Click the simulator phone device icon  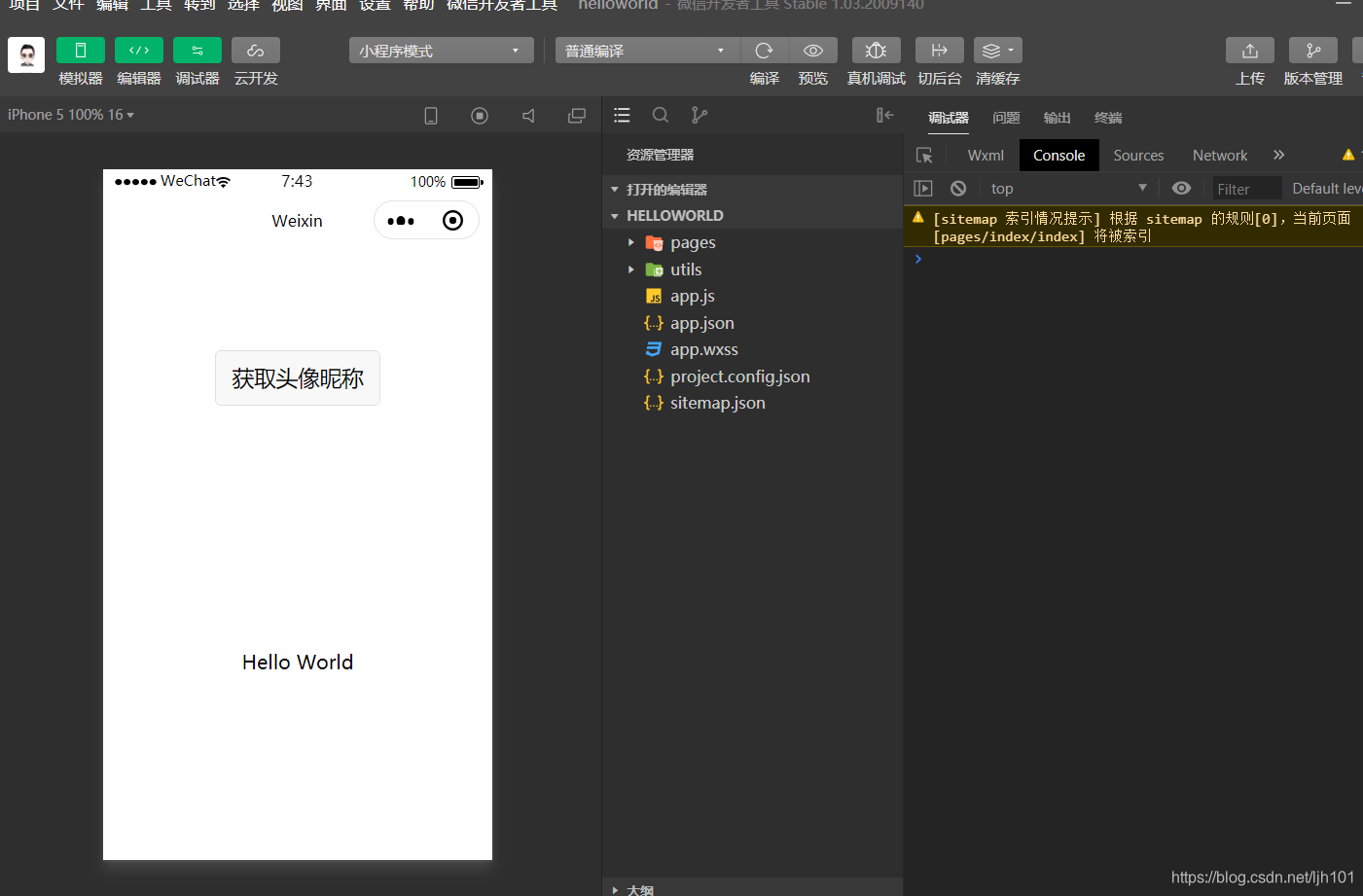[x=431, y=116]
